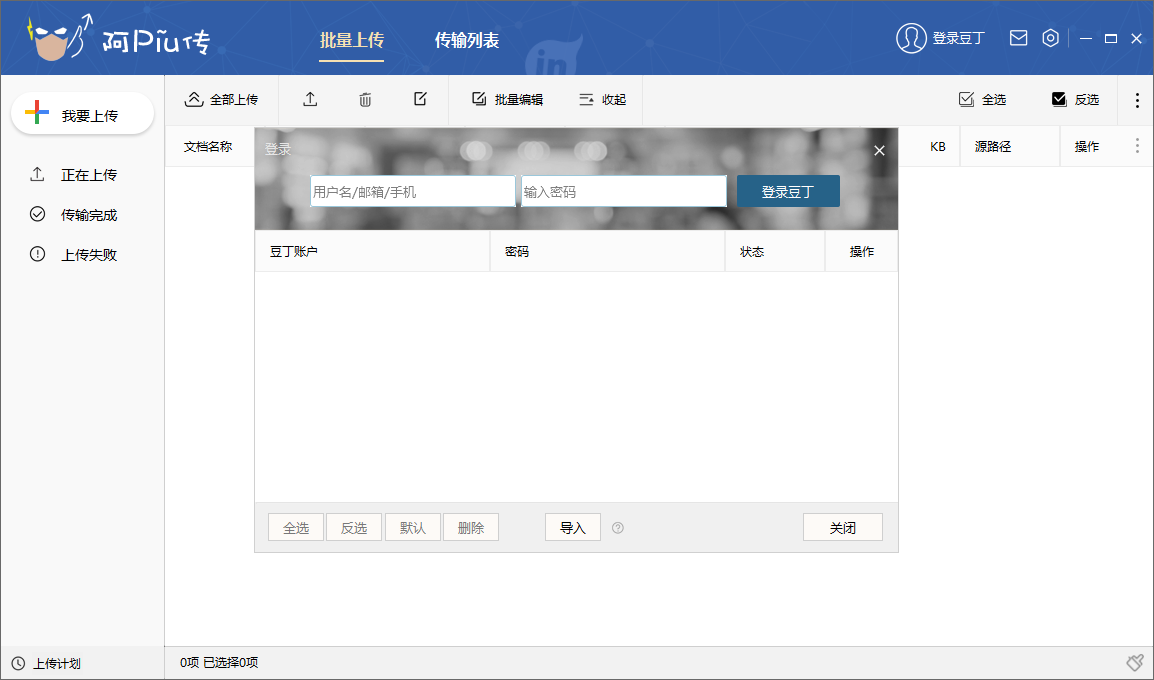Click the 文档名称 column header
Screen dimensions: 1154x680
(x=208, y=146)
